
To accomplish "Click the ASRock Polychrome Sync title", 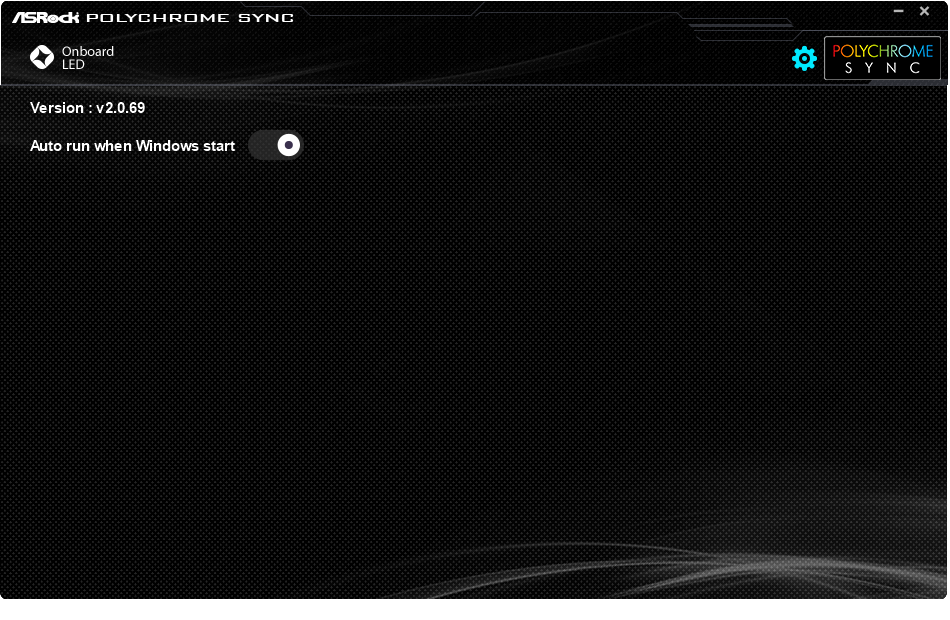I will tap(153, 18).
